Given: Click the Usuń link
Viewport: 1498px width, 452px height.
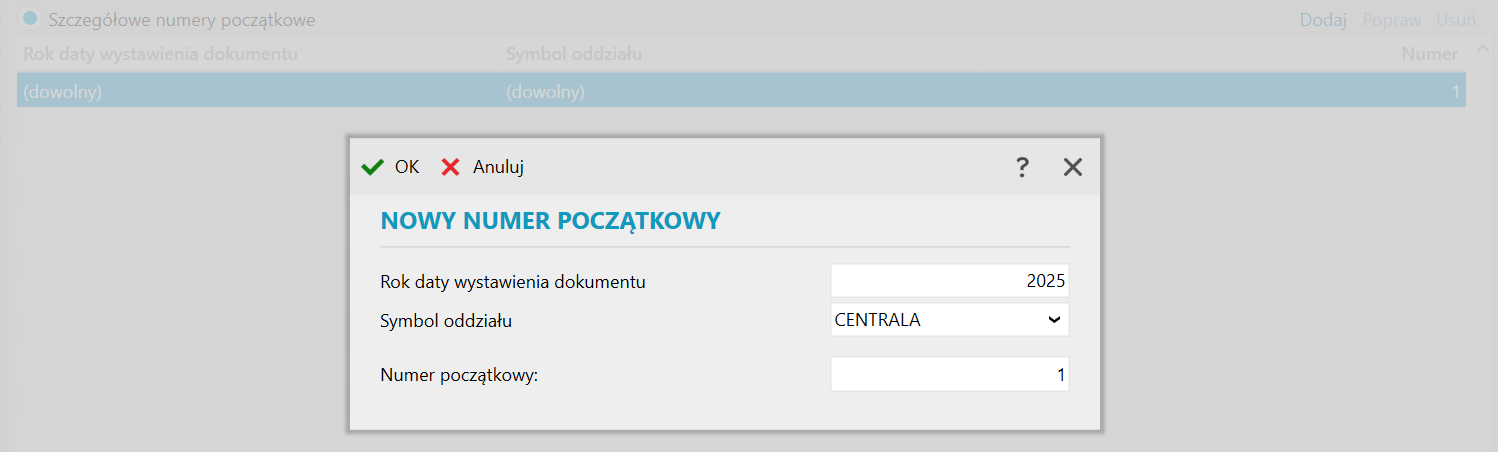Looking at the screenshot, I should click(x=1456, y=20).
